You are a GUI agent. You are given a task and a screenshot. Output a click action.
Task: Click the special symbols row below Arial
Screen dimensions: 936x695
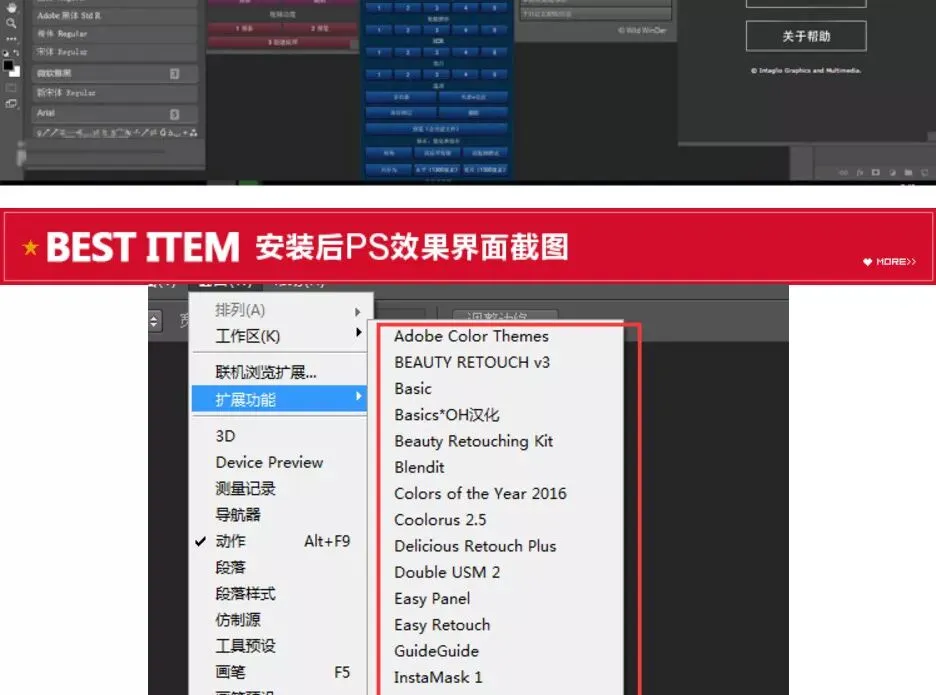[x=117, y=133]
